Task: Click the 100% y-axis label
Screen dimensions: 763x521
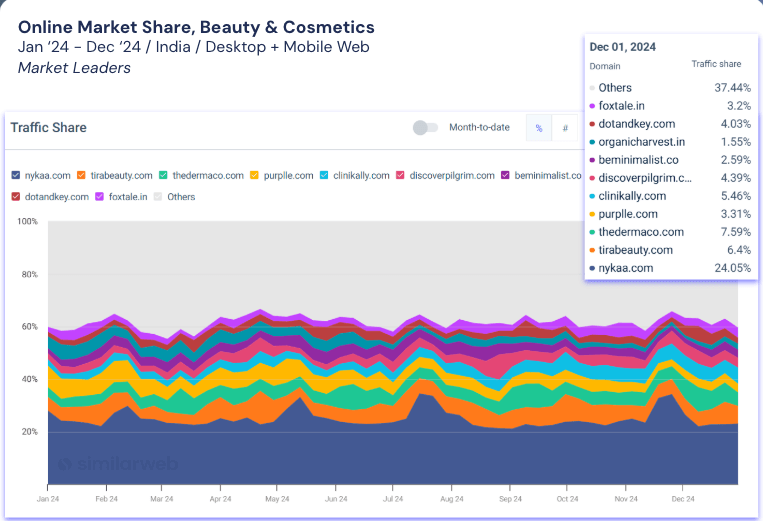Action: coord(27,221)
